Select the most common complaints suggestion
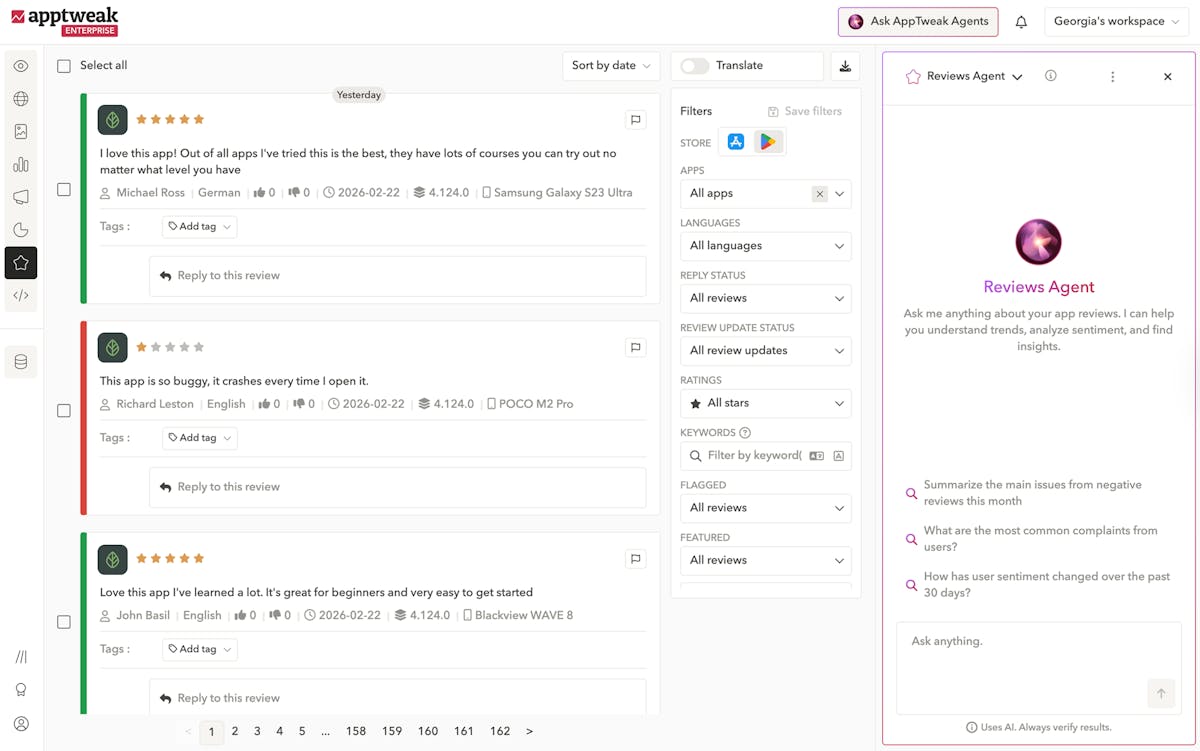Image resolution: width=1200 pixels, height=751 pixels. point(1040,539)
